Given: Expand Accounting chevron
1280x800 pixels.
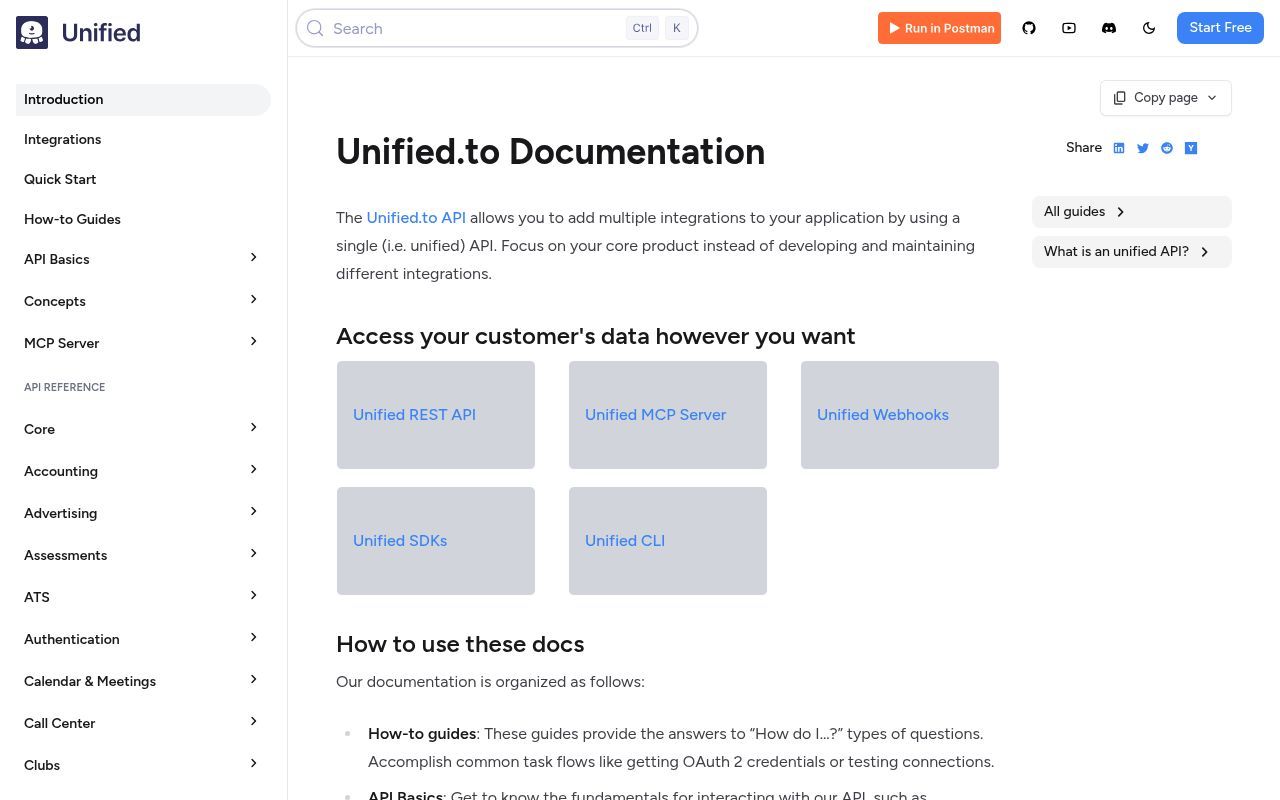Looking at the screenshot, I should [x=253, y=470].
